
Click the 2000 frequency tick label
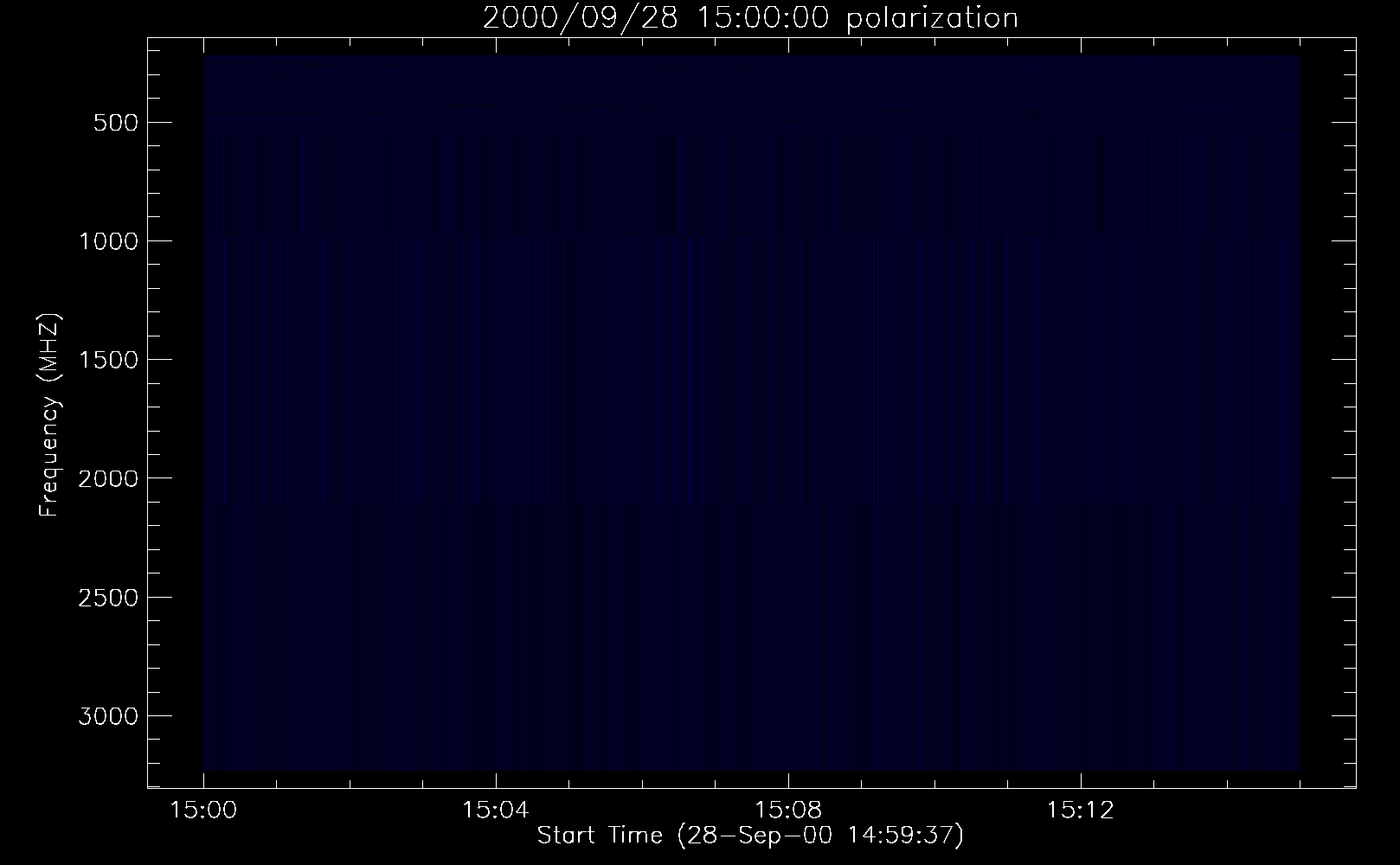coord(107,478)
